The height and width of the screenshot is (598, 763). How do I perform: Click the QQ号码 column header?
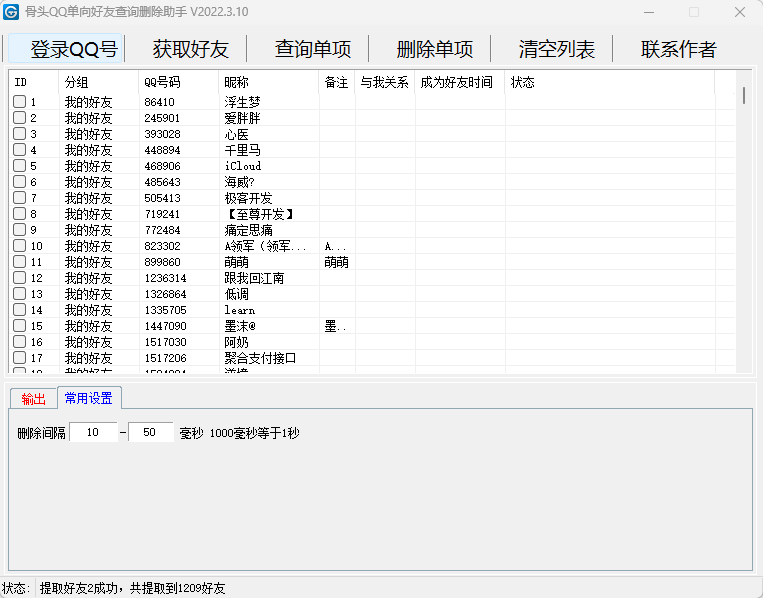[x=179, y=82]
